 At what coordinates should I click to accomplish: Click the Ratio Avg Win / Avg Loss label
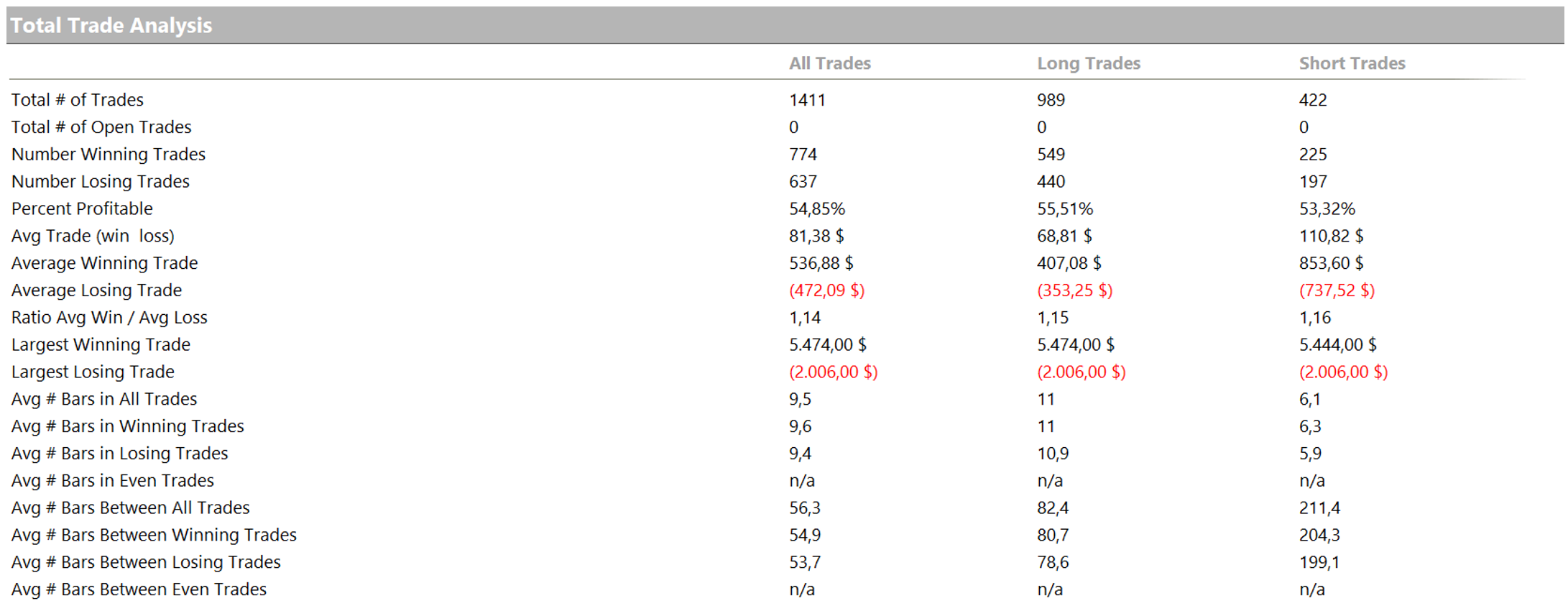pyautogui.click(x=109, y=318)
